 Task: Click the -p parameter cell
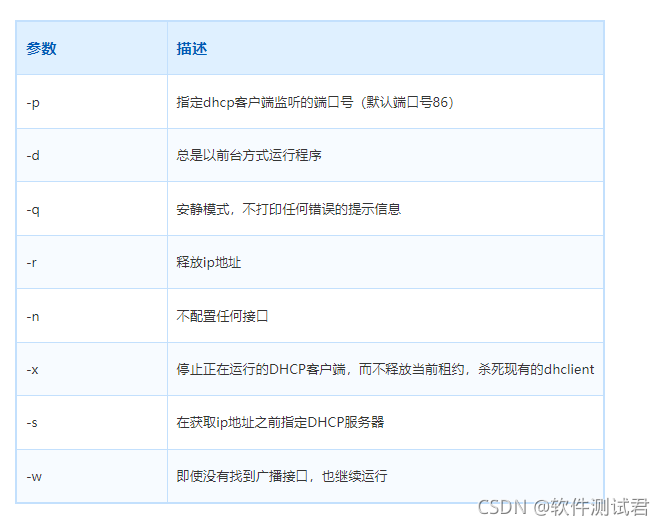click(92, 102)
